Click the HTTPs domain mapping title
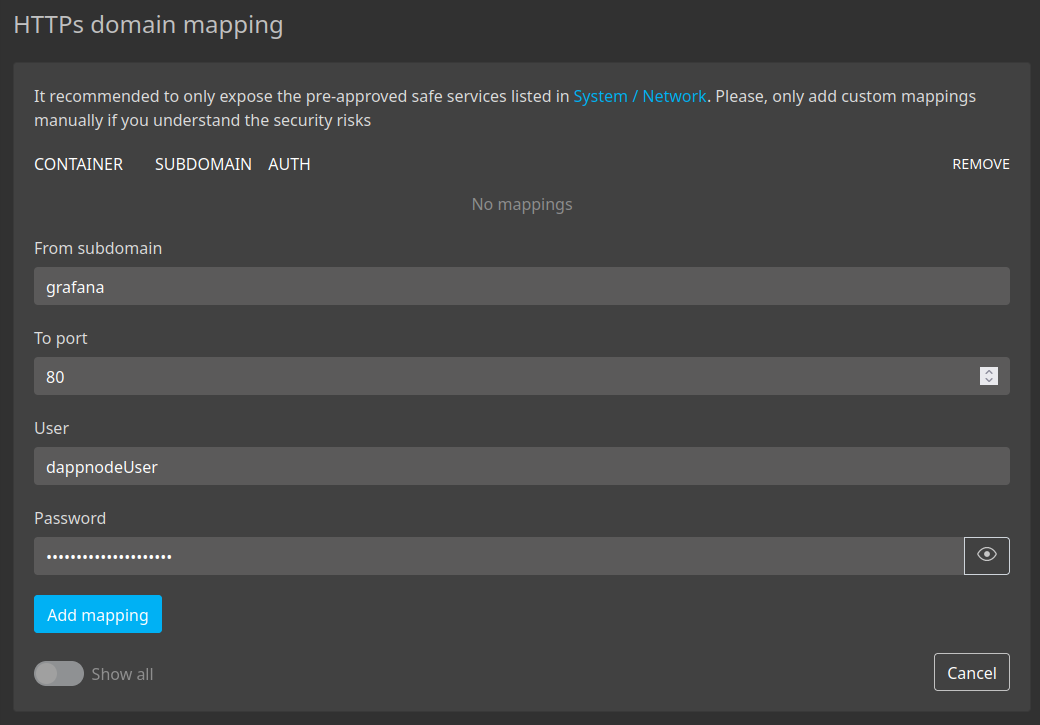 147,24
